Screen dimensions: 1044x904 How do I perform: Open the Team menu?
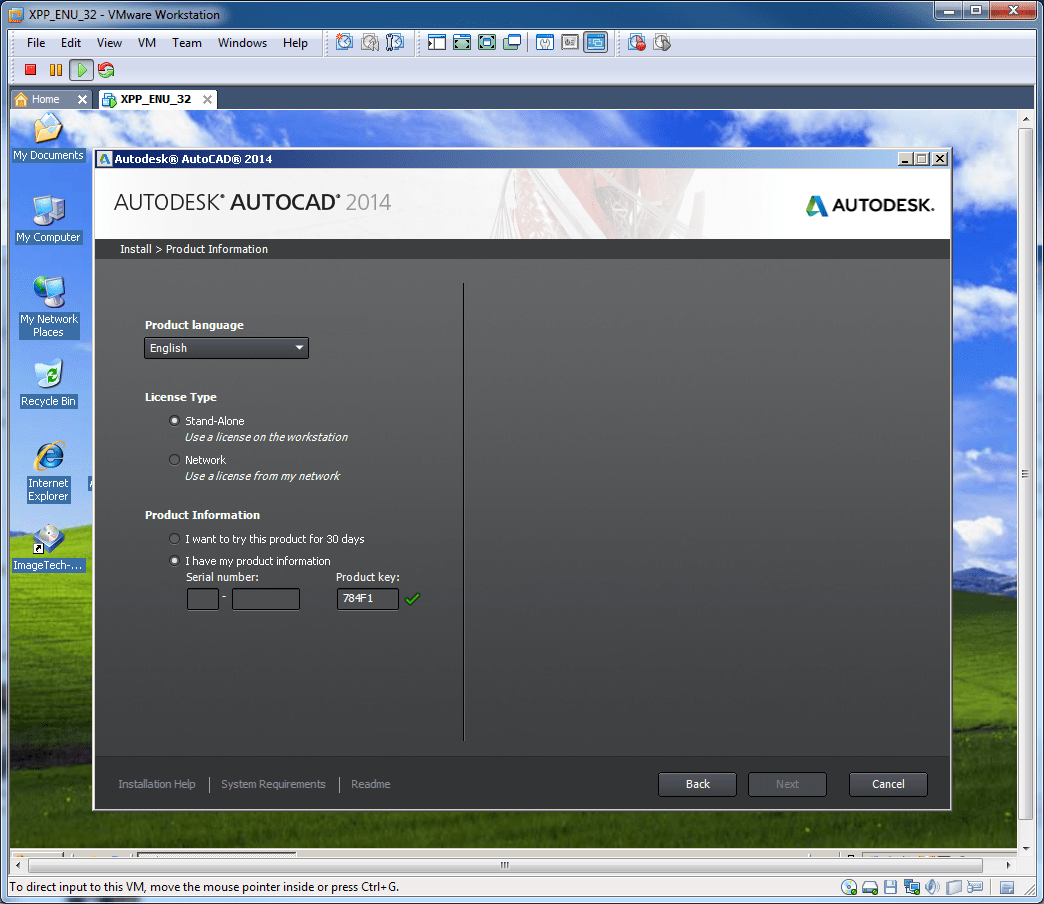[x=186, y=43]
